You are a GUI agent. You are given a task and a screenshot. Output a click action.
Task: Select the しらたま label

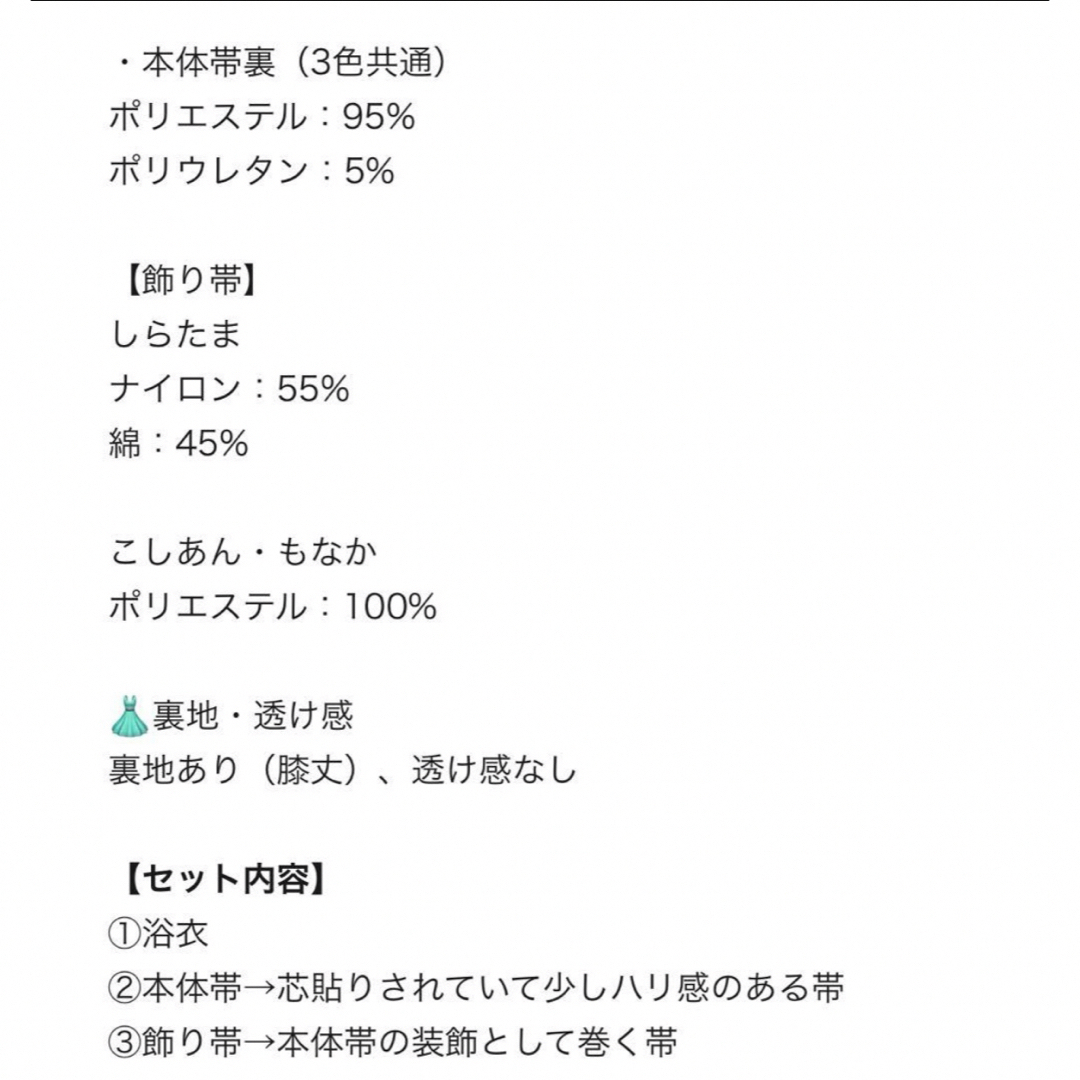click(x=175, y=334)
